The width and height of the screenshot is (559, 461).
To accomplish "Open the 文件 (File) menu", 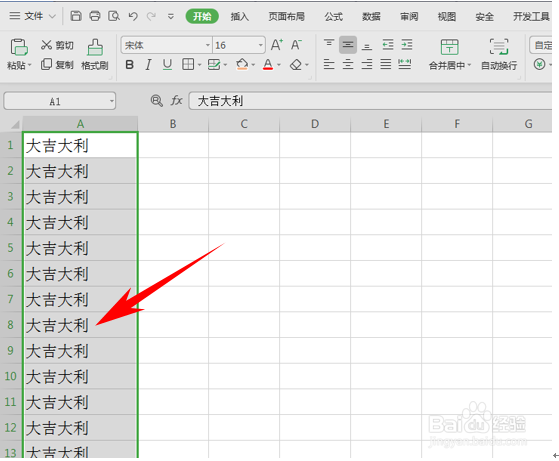I will tap(34, 16).
